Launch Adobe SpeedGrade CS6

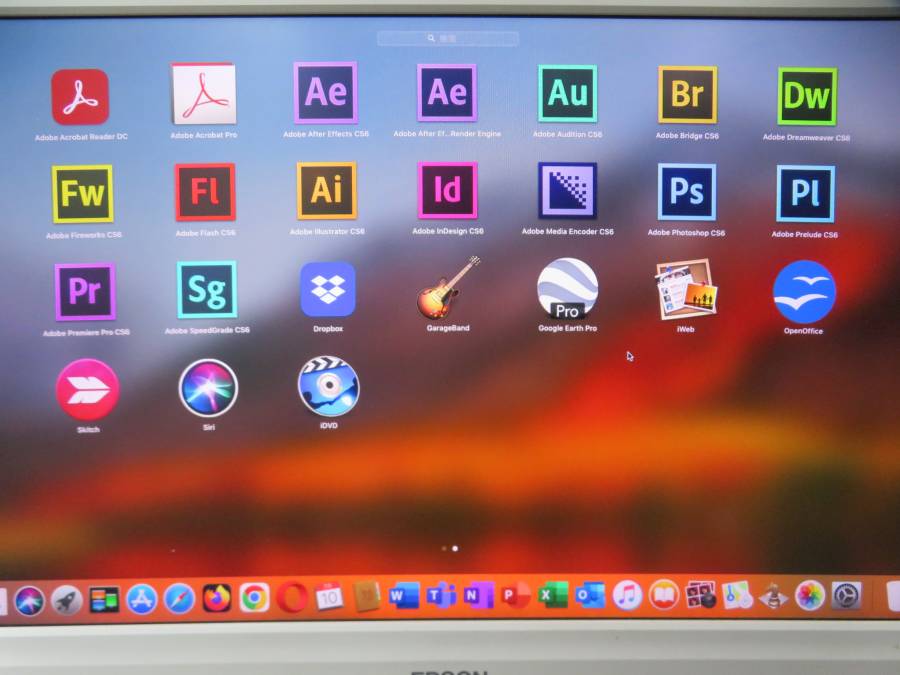(207, 289)
